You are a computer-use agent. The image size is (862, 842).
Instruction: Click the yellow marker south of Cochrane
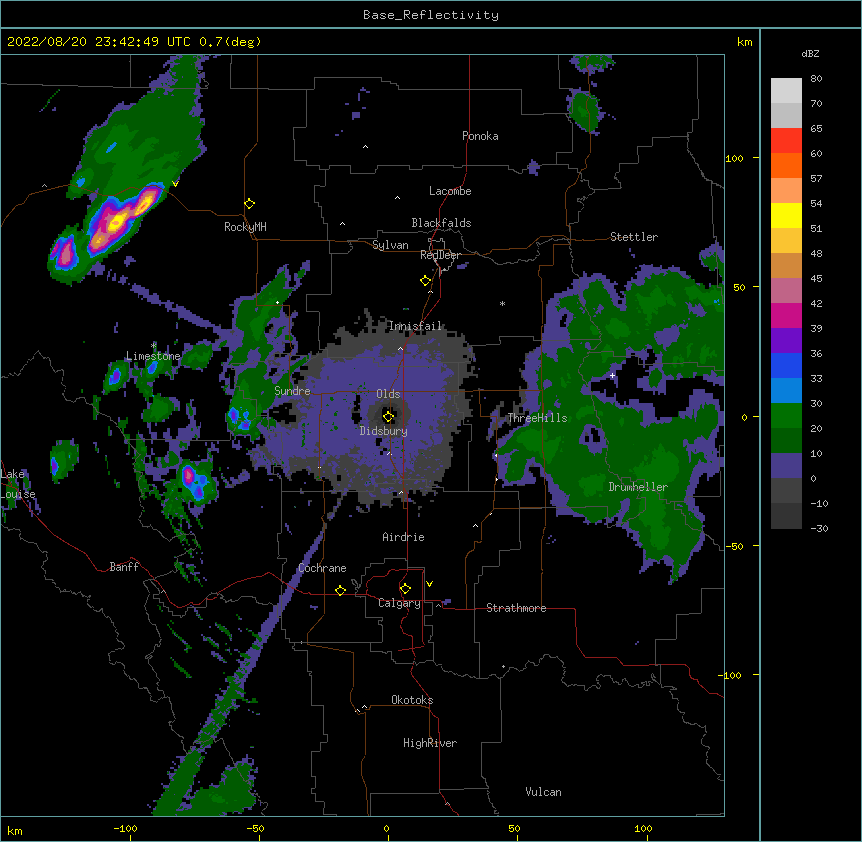point(340,590)
